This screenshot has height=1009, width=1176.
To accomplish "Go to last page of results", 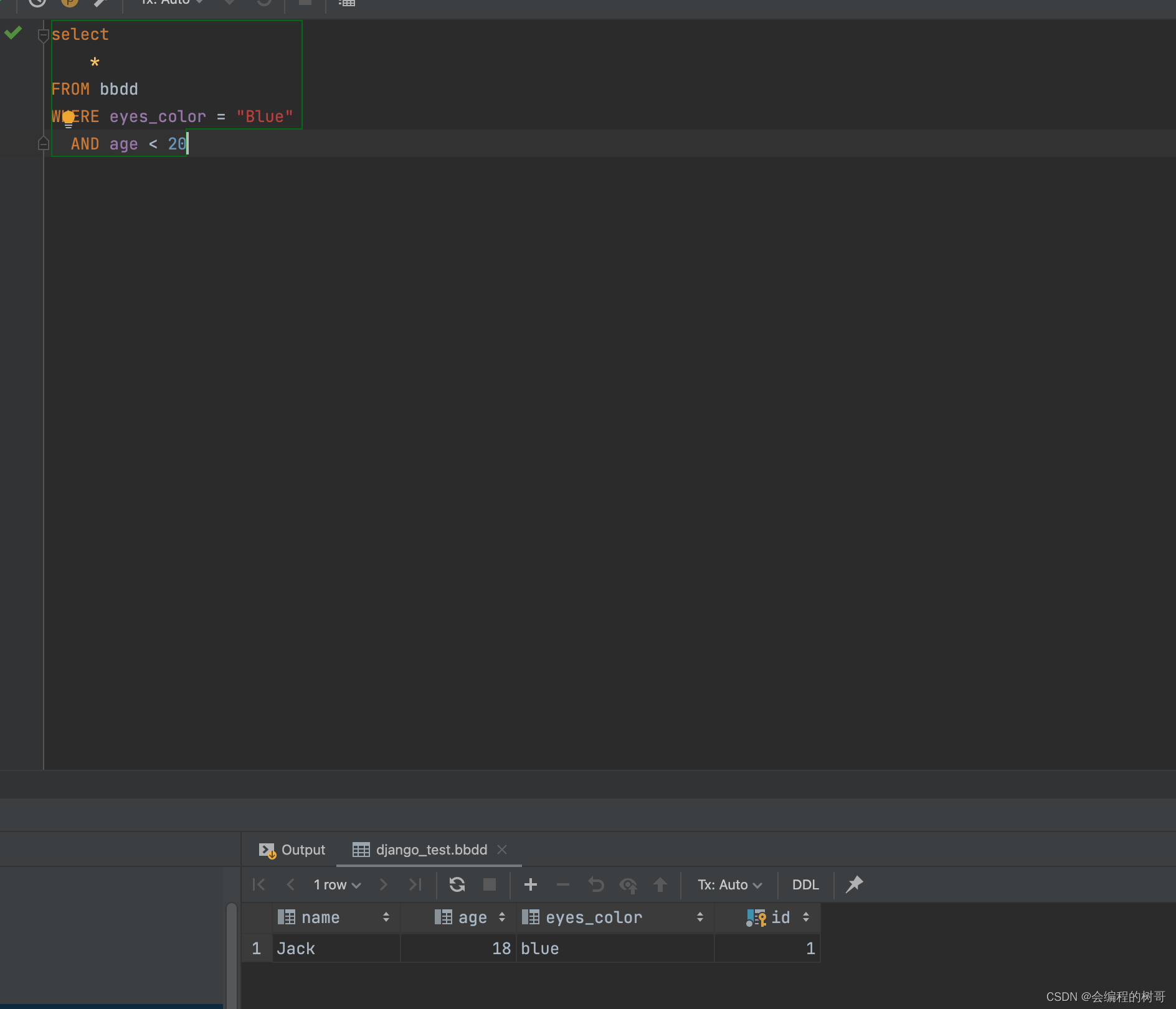I will (x=415, y=884).
